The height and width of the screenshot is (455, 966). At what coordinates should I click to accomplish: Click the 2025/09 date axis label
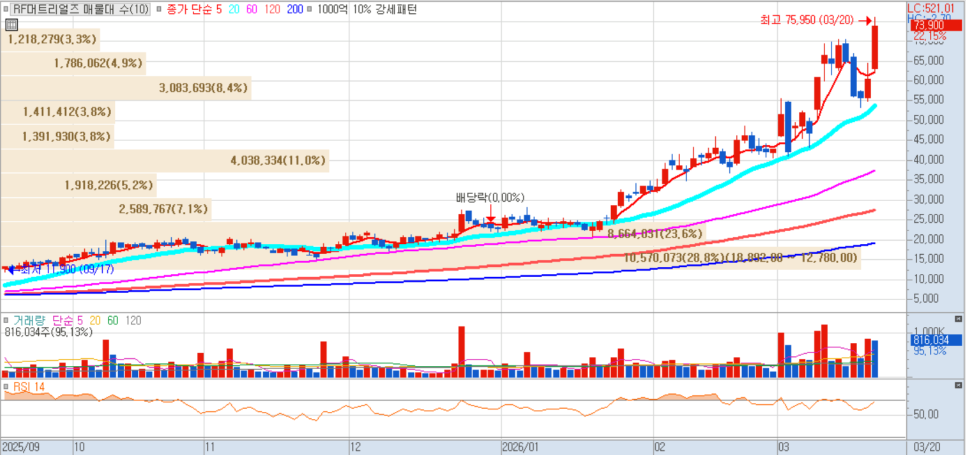coord(20,446)
